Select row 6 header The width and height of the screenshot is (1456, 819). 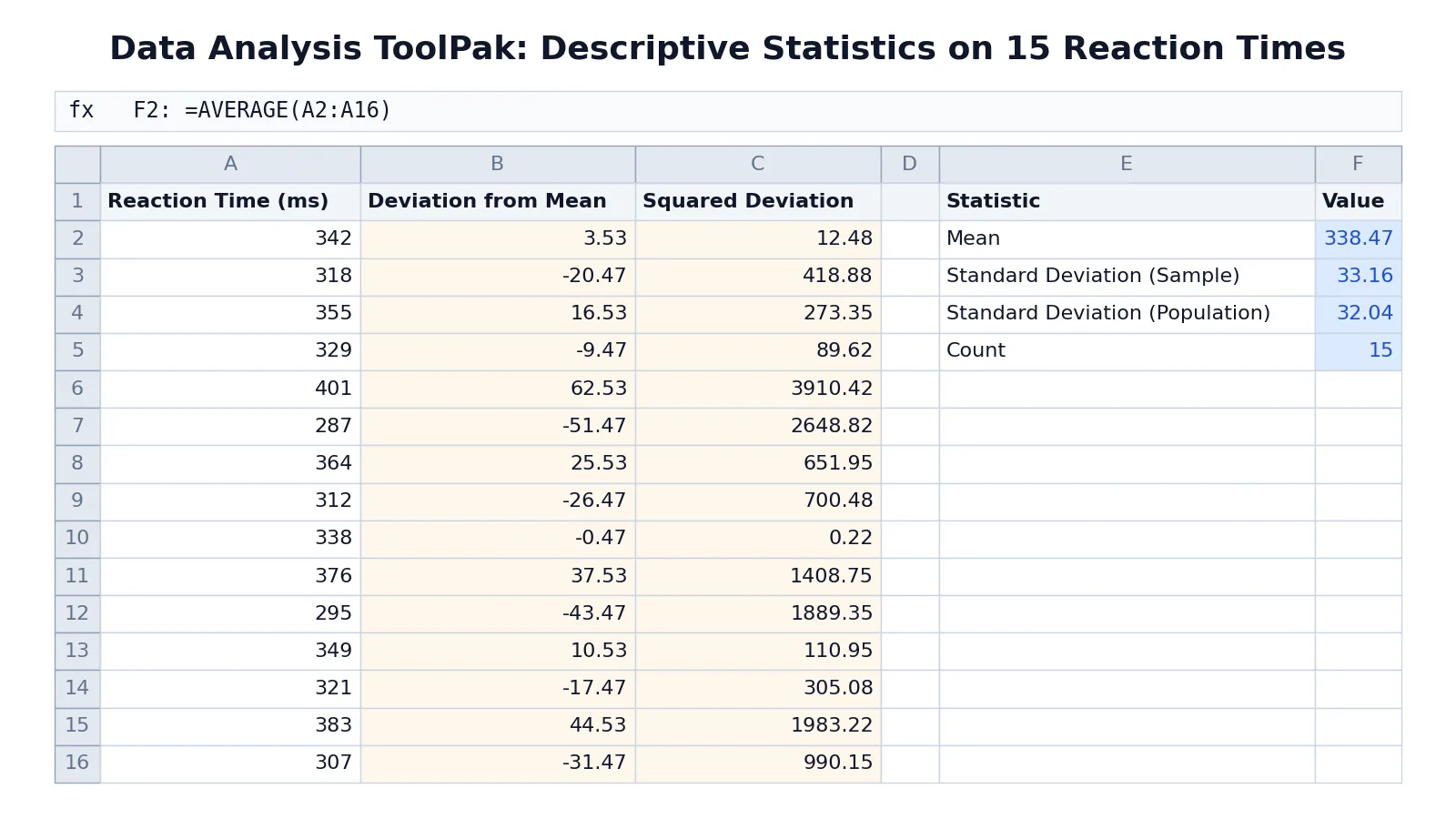point(77,389)
